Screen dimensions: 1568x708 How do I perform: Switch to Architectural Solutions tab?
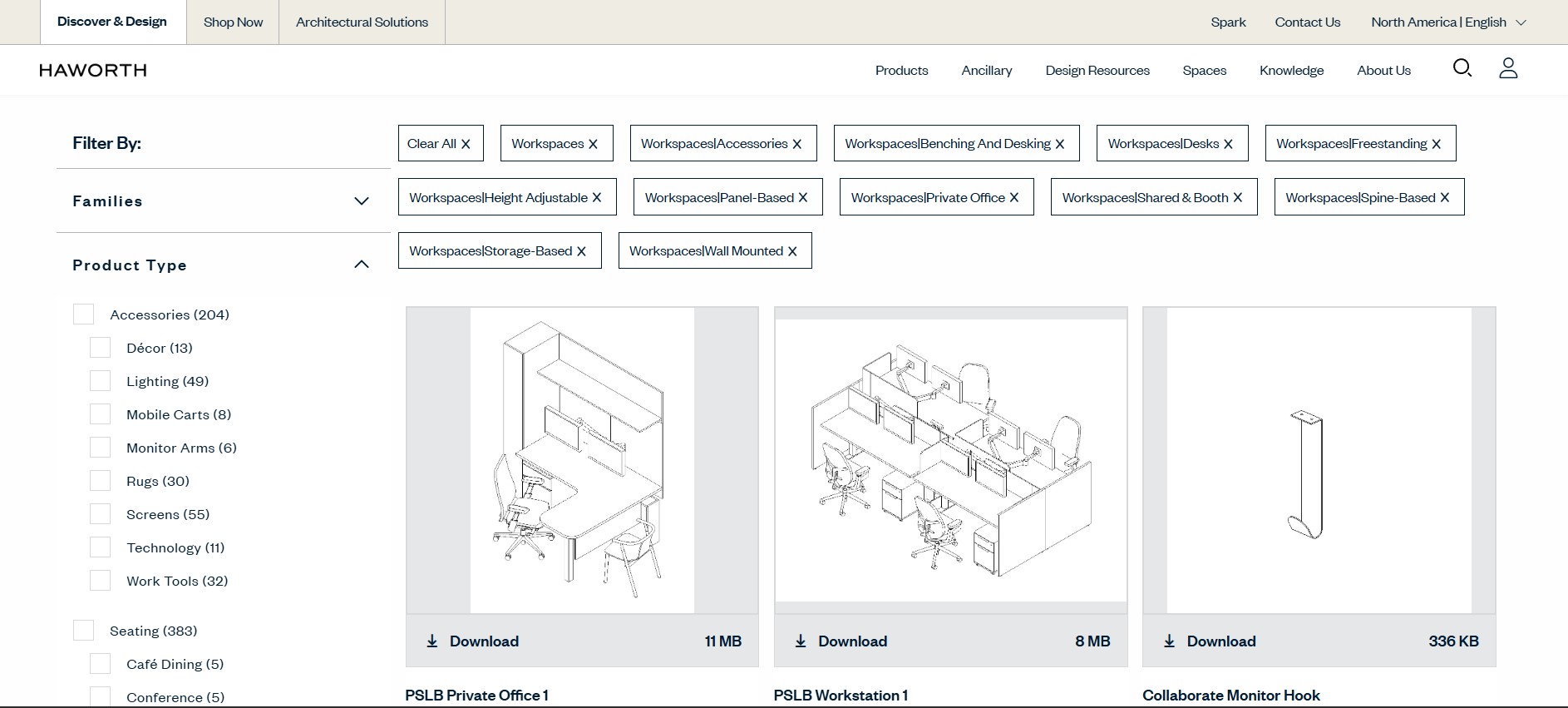[362, 22]
